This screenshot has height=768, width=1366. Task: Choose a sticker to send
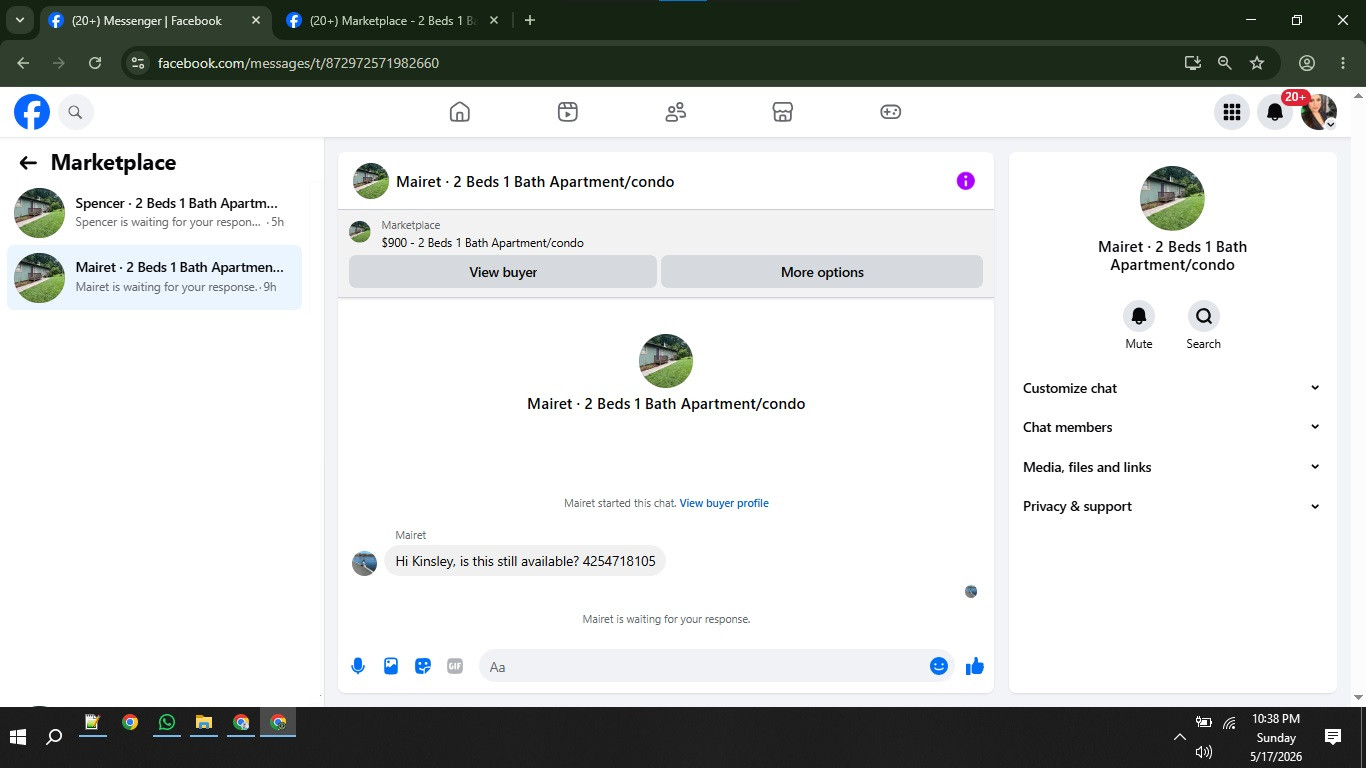pos(423,666)
